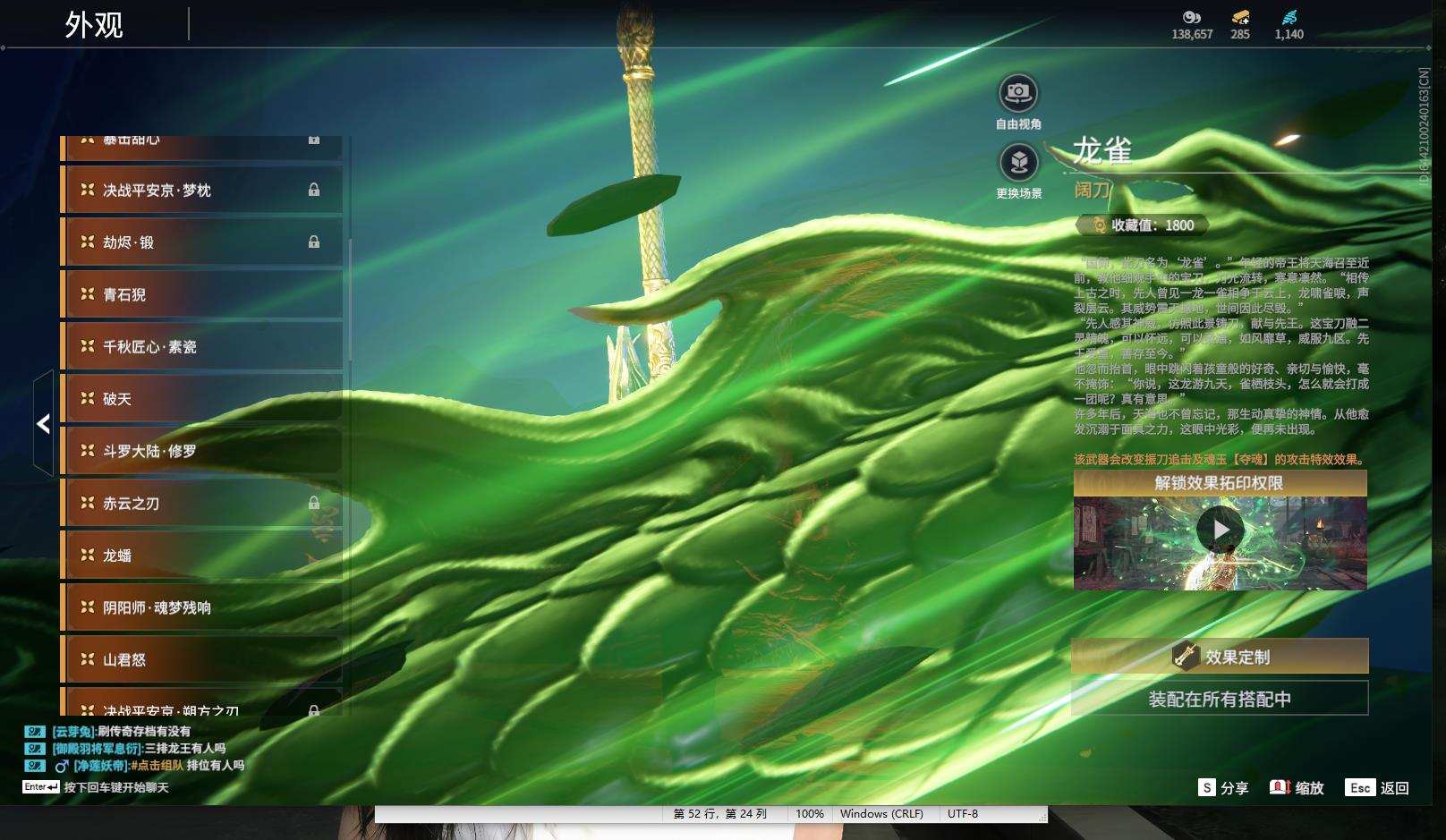Click line/column indicator in Notepad status bar
The height and width of the screenshot is (840, 1446).
(720, 814)
